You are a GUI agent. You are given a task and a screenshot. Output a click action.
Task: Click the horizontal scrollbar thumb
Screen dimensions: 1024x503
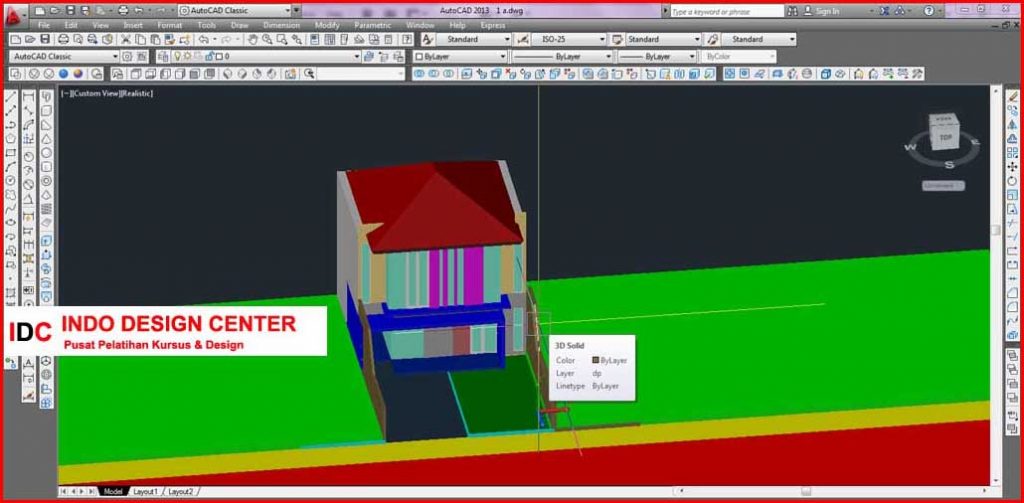pyautogui.click(x=807, y=491)
